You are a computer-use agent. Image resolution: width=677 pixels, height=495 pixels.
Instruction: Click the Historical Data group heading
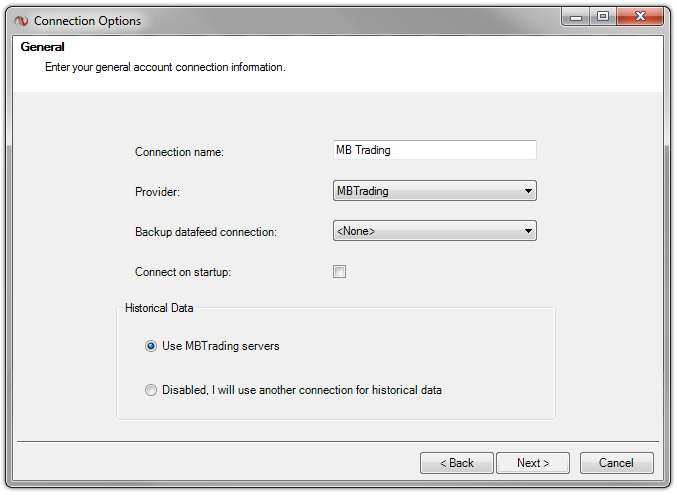tap(159, 308)
